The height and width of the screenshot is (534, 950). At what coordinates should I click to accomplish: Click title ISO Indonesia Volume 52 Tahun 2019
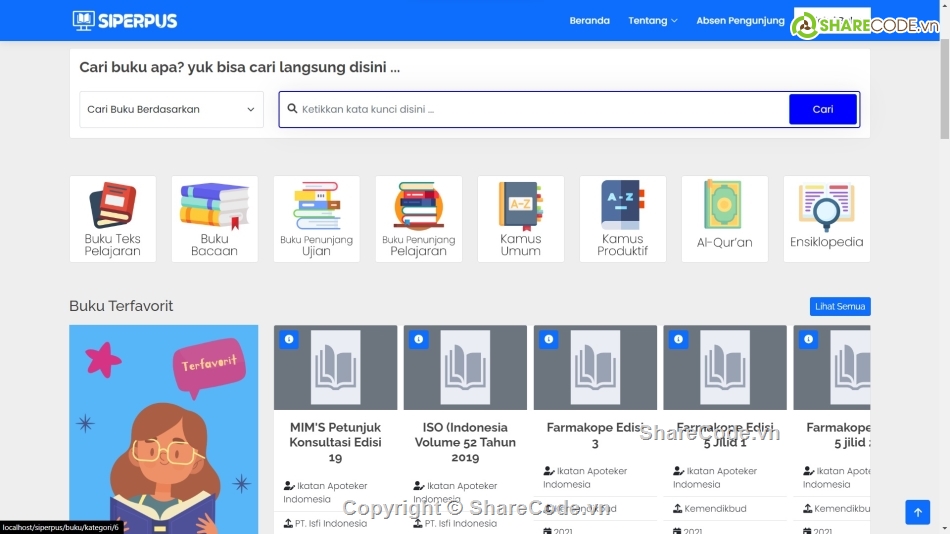[465, 442]
